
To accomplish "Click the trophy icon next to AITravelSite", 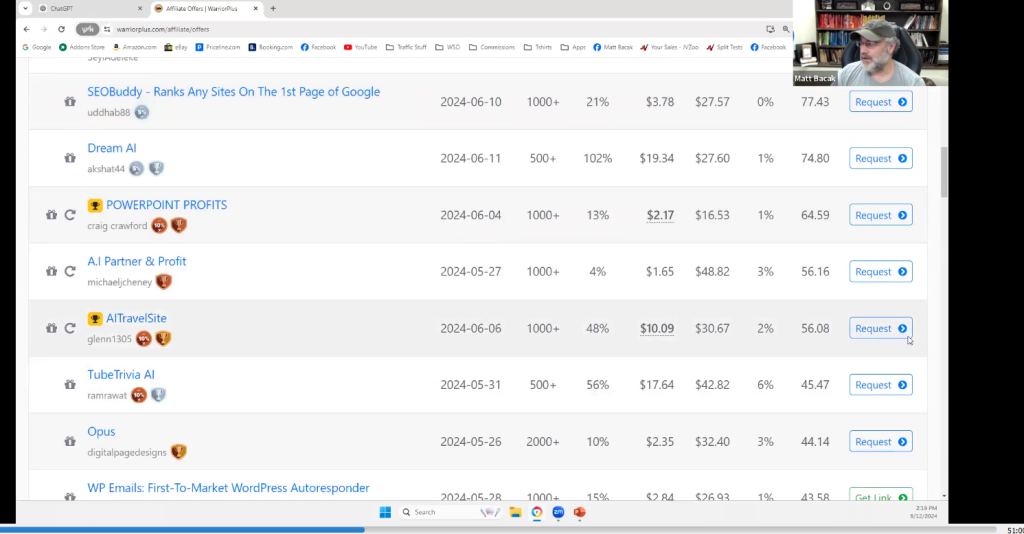I will coord(95,319).
